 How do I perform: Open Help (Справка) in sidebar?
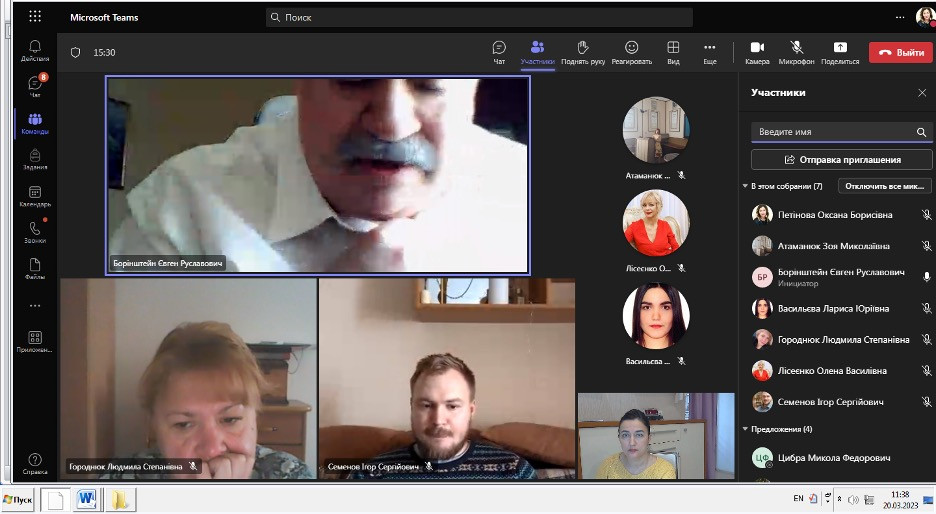(x=35, y=464)
